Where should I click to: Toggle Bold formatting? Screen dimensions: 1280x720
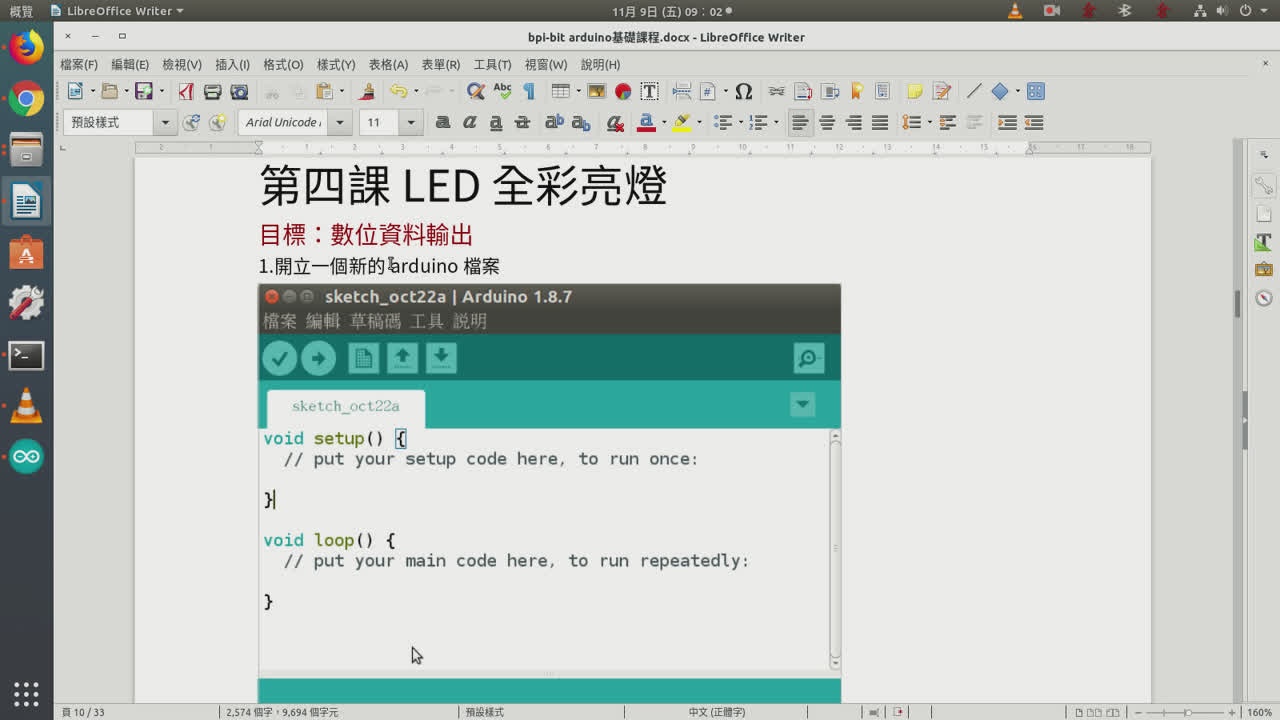(443, 123)
